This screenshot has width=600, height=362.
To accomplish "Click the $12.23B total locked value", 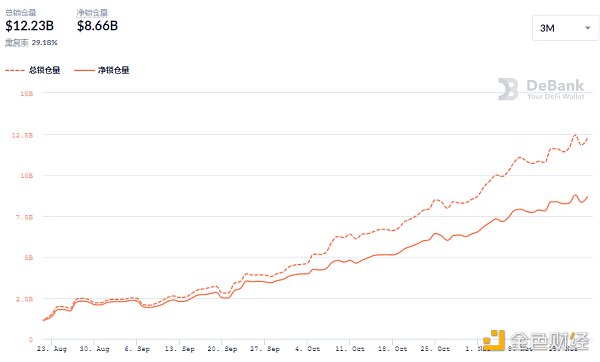I will click(x=29, y=26).
